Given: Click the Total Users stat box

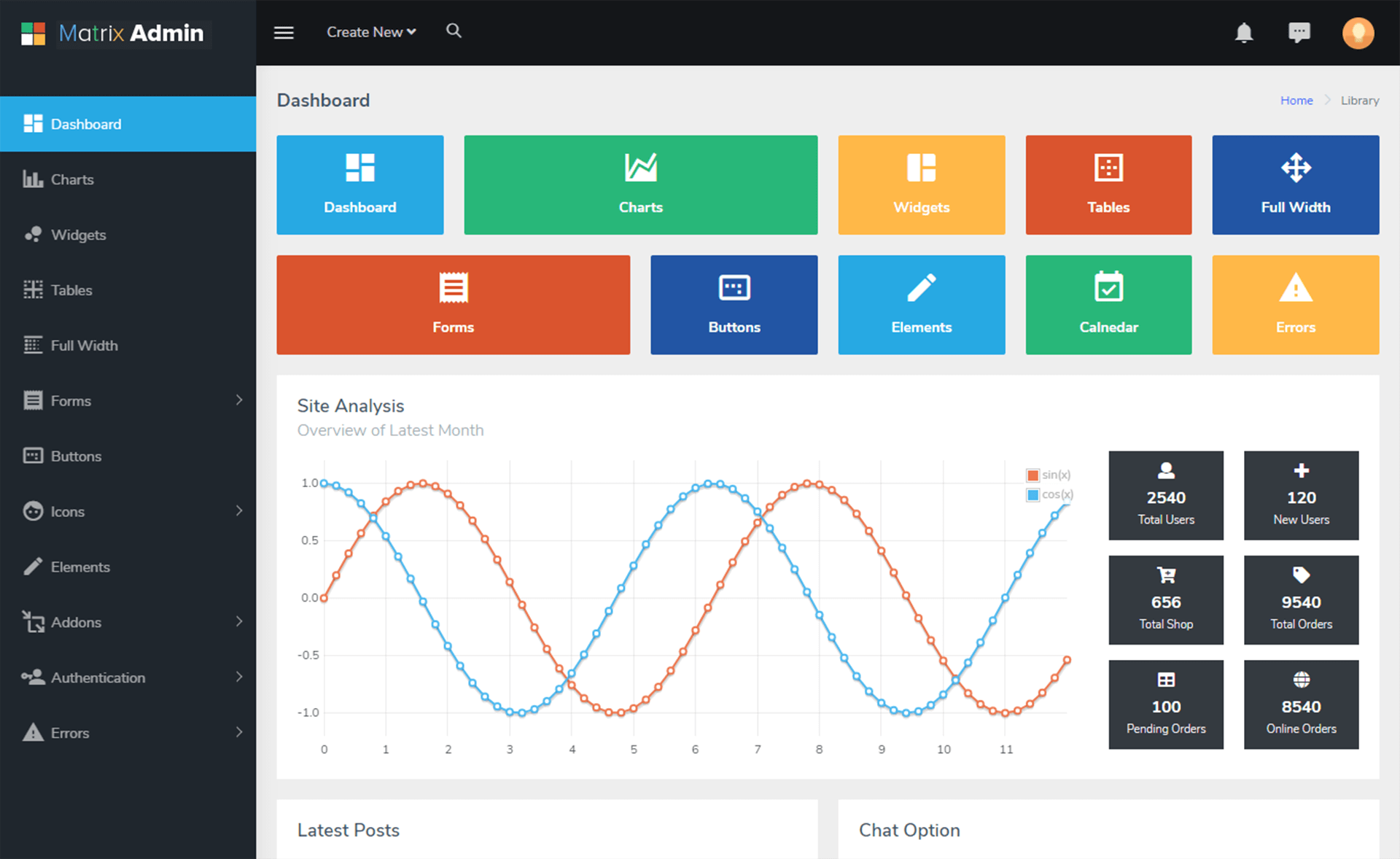Looking at the screenshot, I should pyautogui.click(x=1165, y=496).
